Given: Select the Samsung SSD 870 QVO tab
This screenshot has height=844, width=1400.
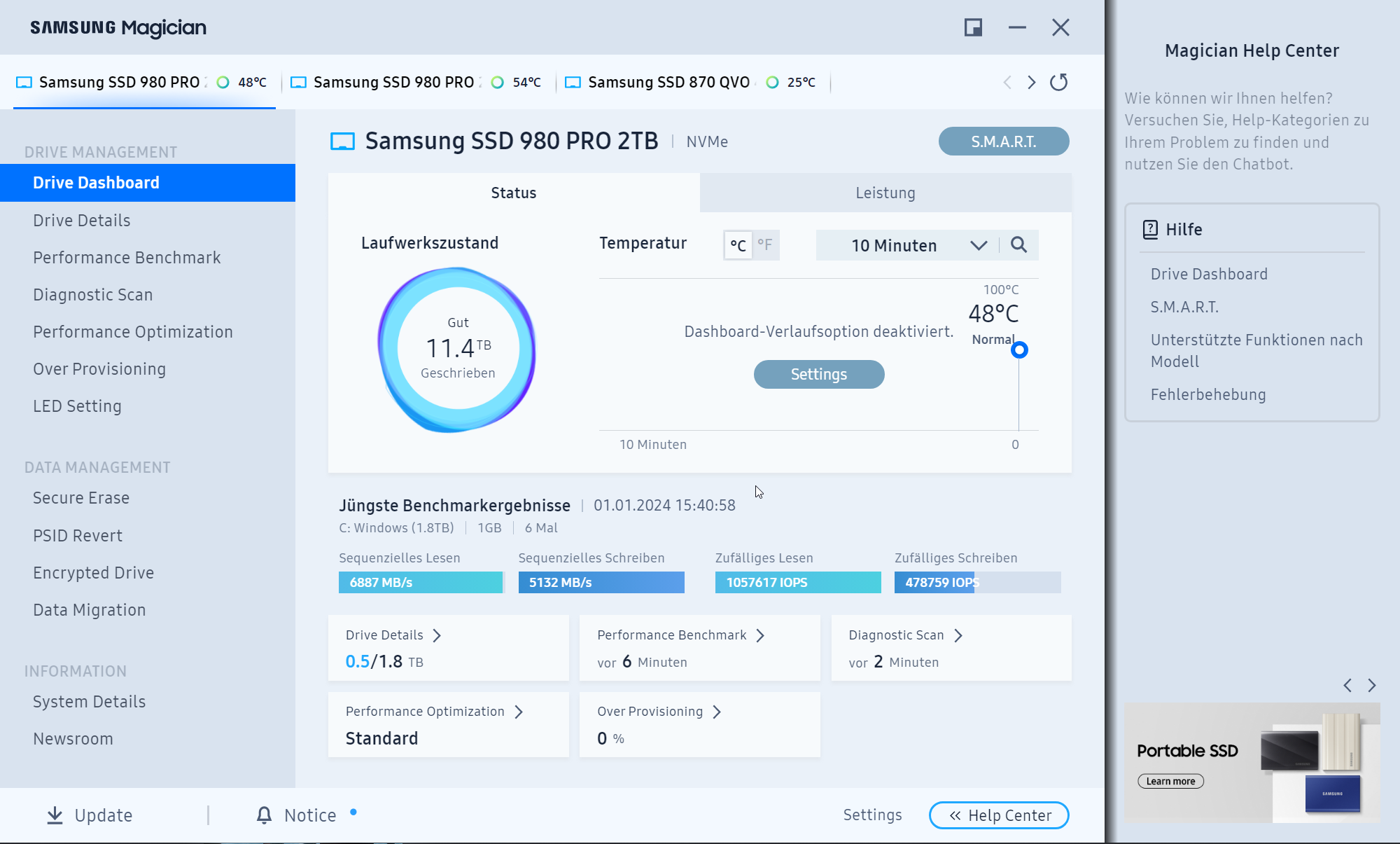Looking at the screenshot, I should [x=668, y=83].
